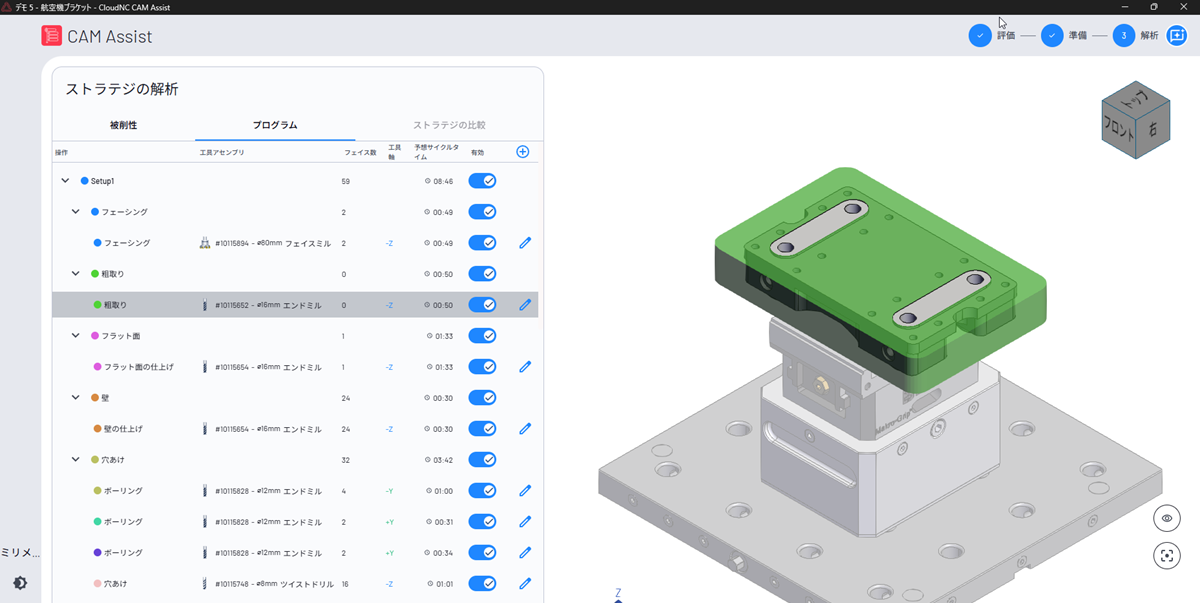Click the feedback icon at top right
Image resolution: width=1200 pixels, height=603 pixels.
[x=1176, y=36]
